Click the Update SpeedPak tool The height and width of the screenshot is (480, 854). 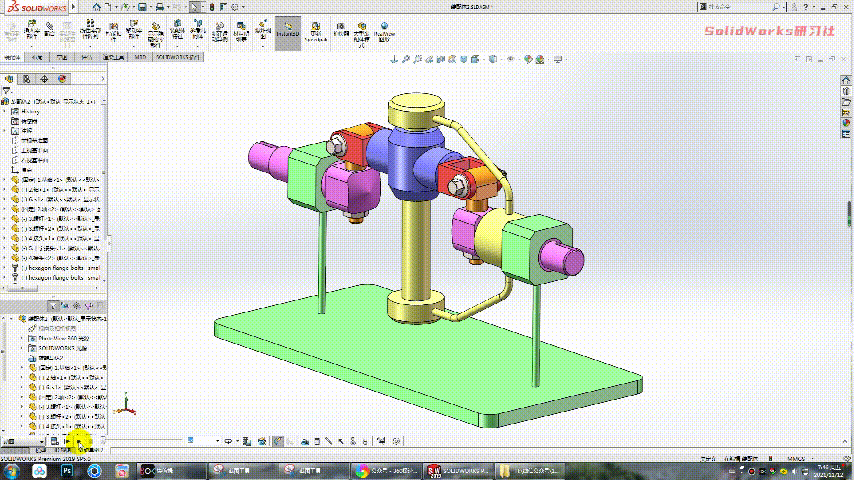315,32
